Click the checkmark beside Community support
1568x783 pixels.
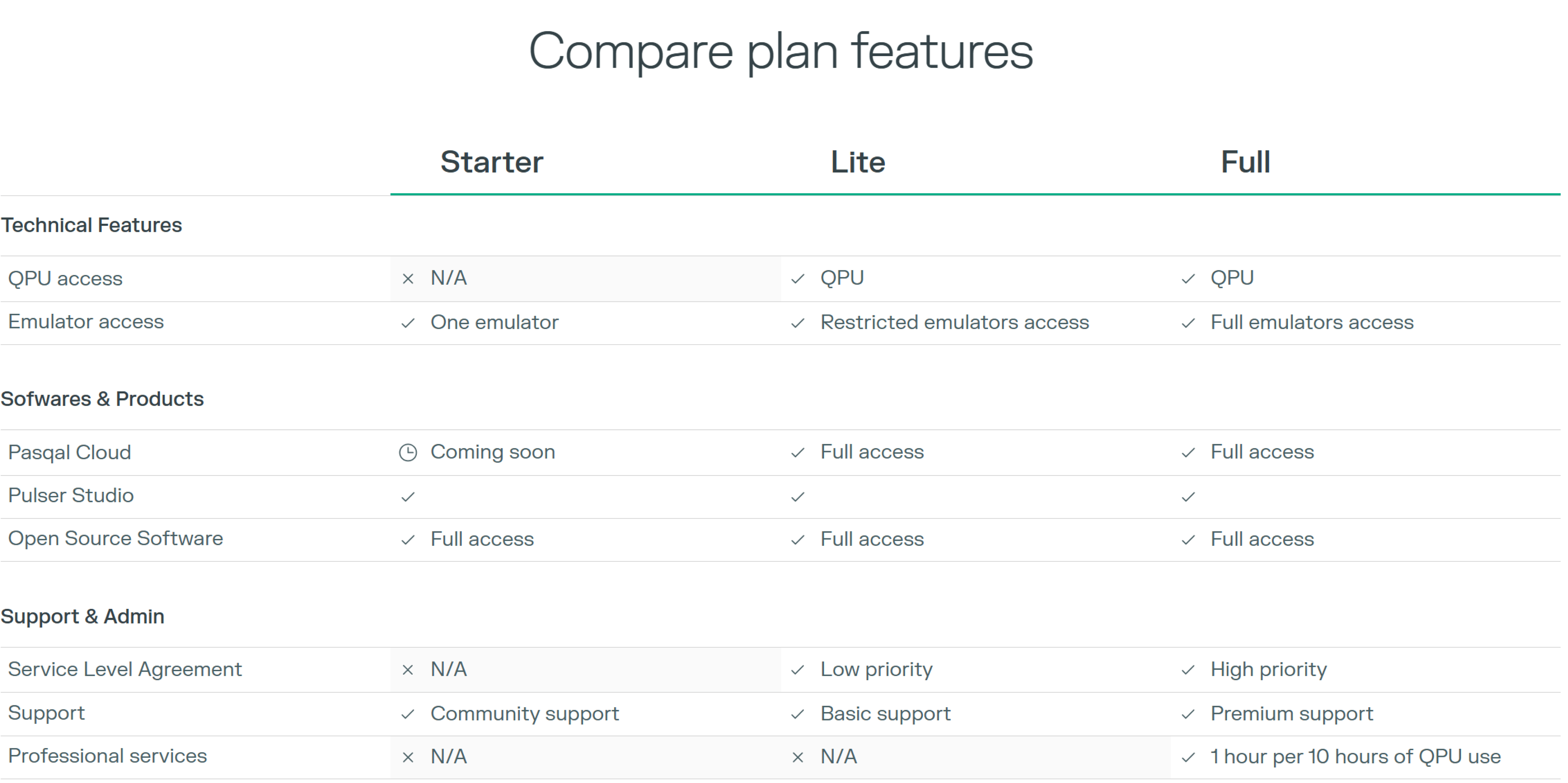tap(408, 714)
